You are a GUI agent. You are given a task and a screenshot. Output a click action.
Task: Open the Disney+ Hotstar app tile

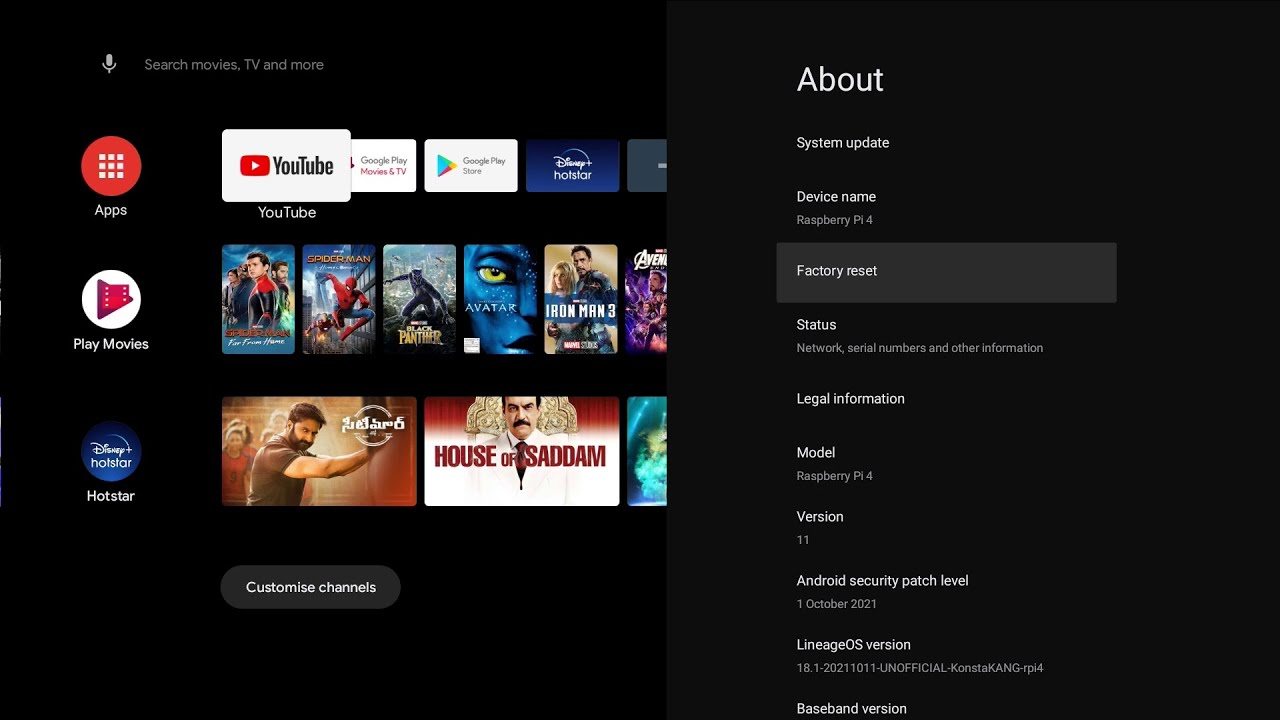point(573,165)
